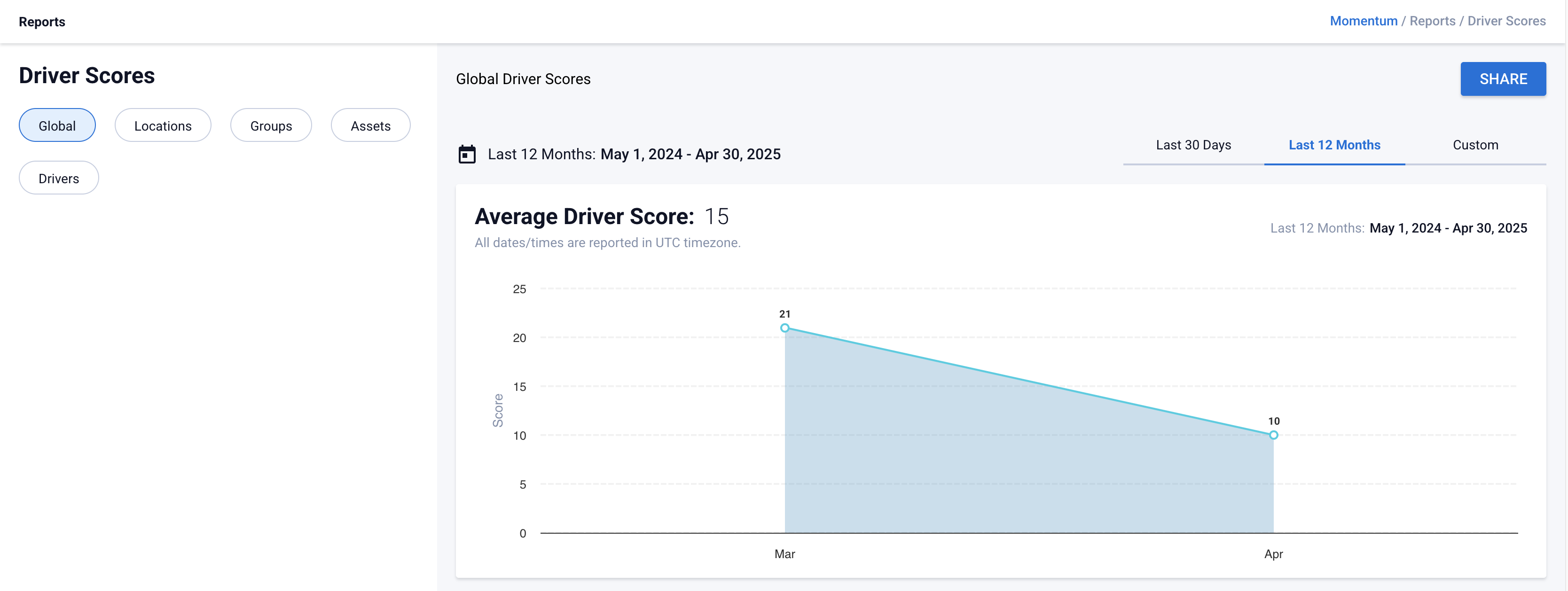1568x591 pixels.
Task: Click the April data point marker at 10
Action: coord(1273,435)
